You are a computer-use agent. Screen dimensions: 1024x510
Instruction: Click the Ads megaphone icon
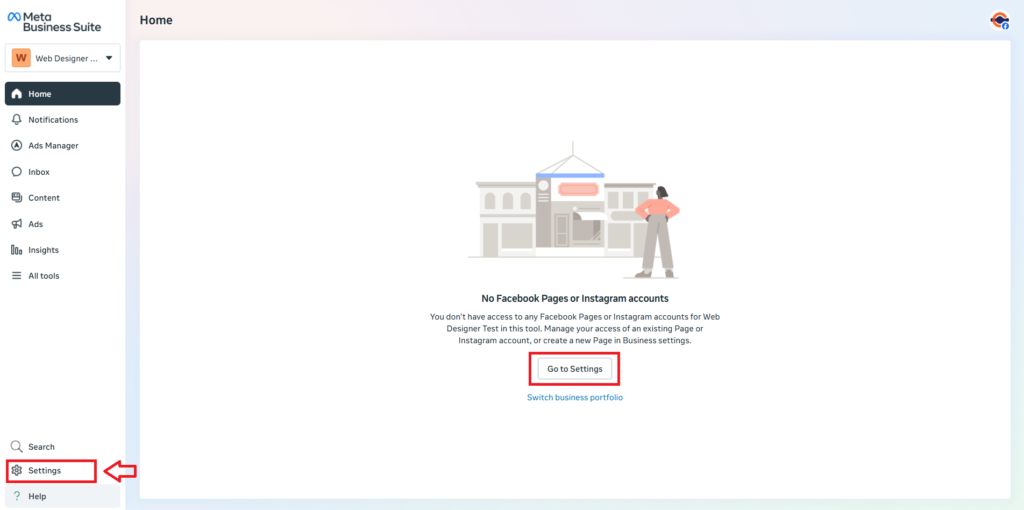point(18,224)
